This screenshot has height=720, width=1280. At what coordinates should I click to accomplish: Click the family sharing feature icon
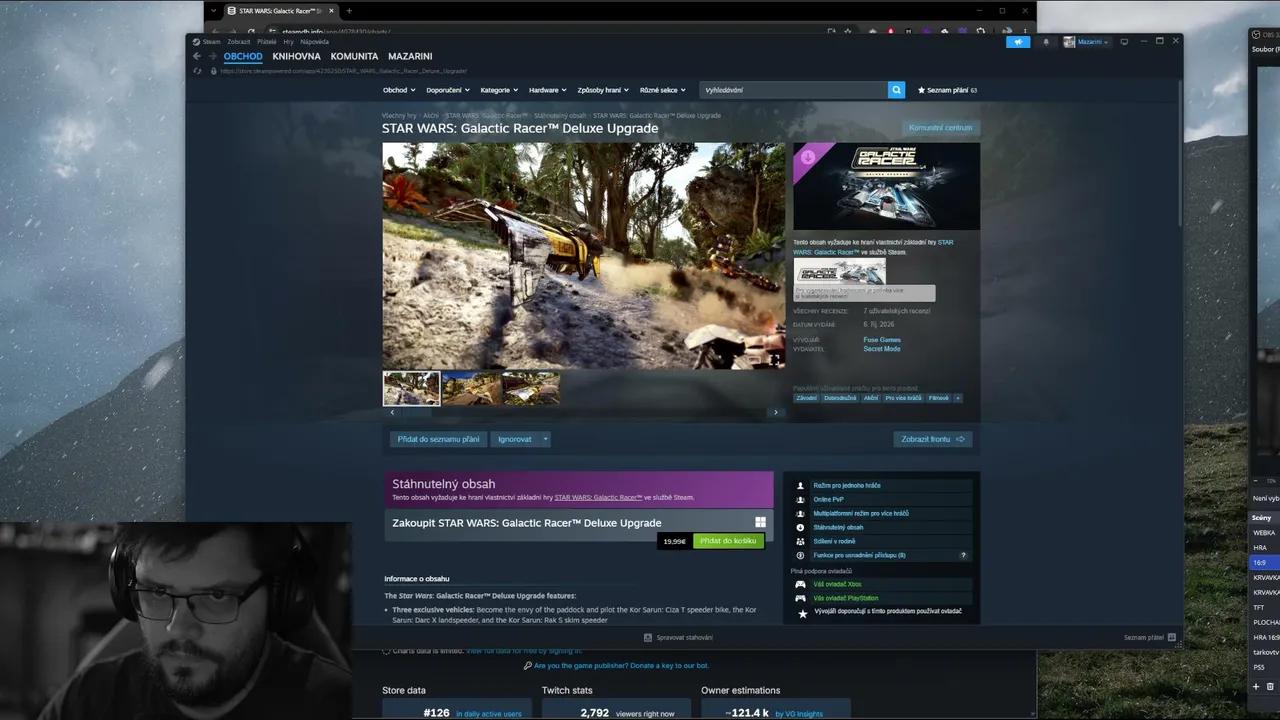(x=800, y=541)
